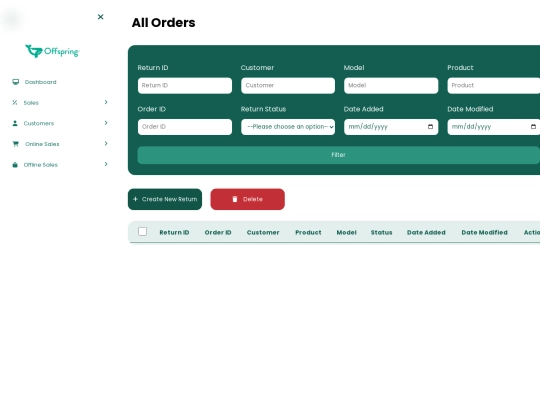The width and height of the screenshot is (540, 405).
Task: Click the Filter button
Action: coord(339,155)
